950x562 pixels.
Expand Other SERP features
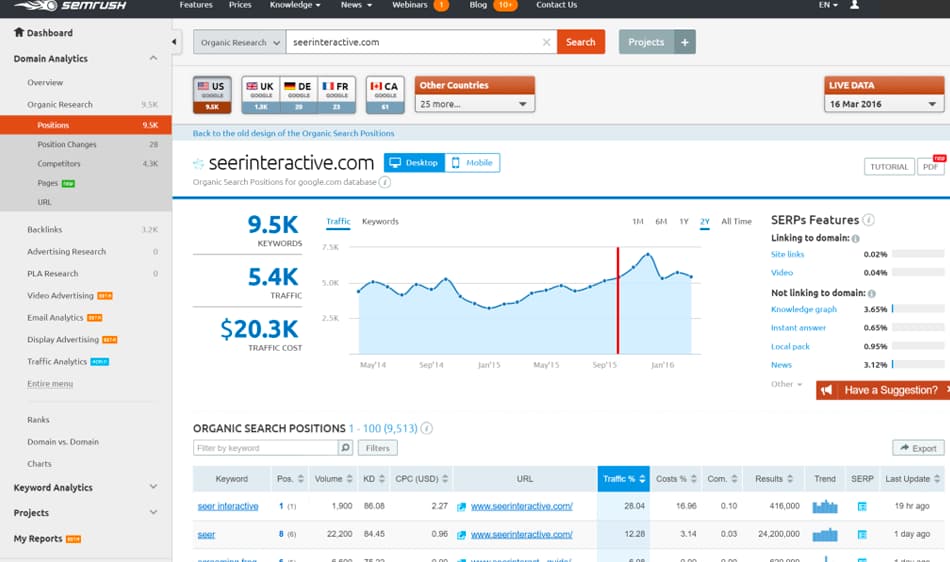pos(786,384)
